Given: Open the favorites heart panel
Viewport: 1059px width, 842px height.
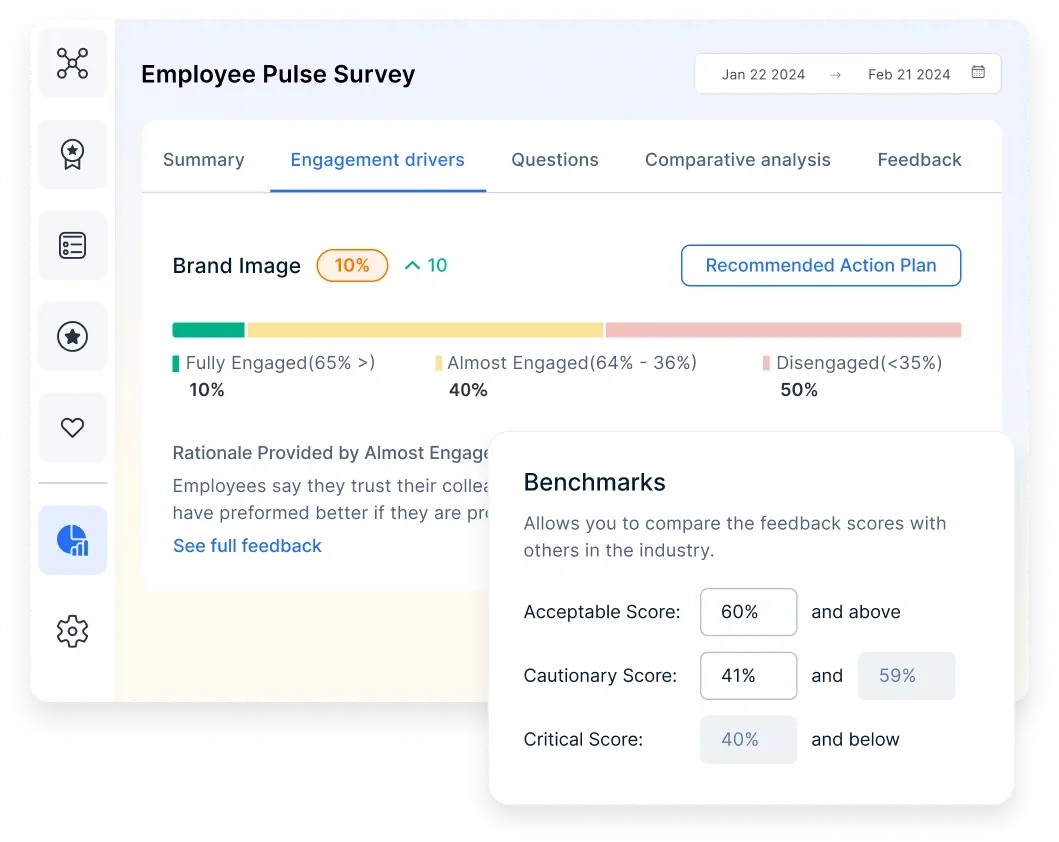Looking at the screenshot, I should click(72, 427).
